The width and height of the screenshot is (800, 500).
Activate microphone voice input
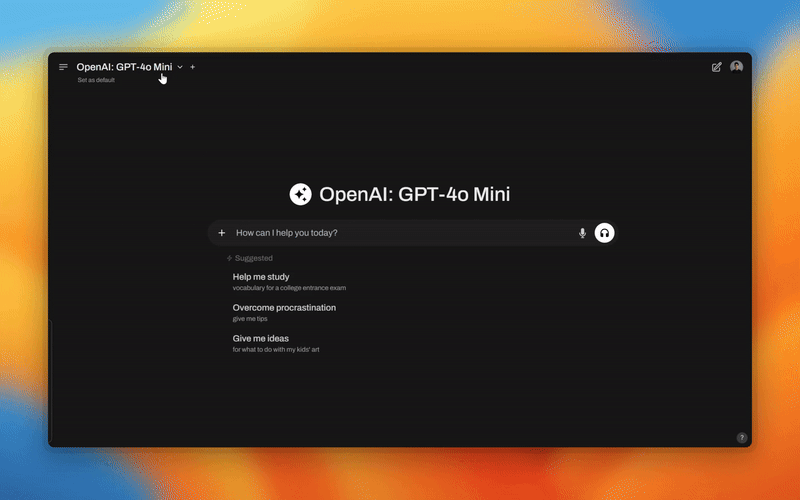(582, 233)
